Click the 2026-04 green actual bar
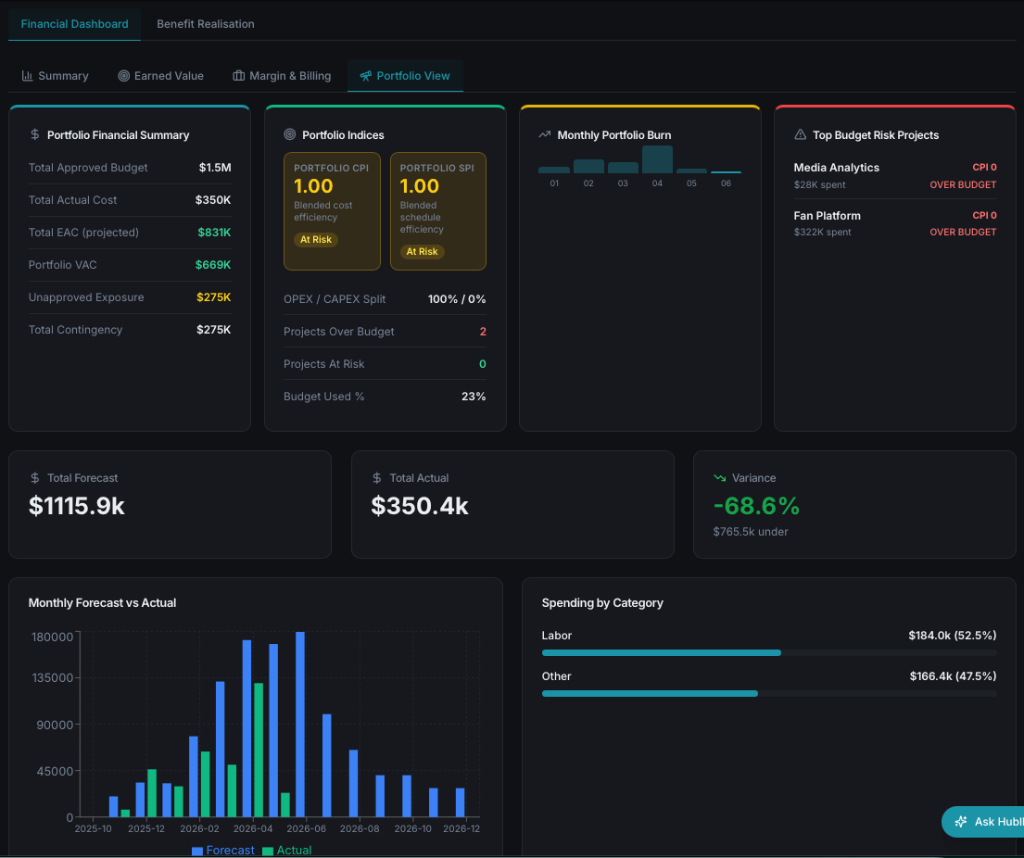The image size is (1024, 858). tap(259, 750)
